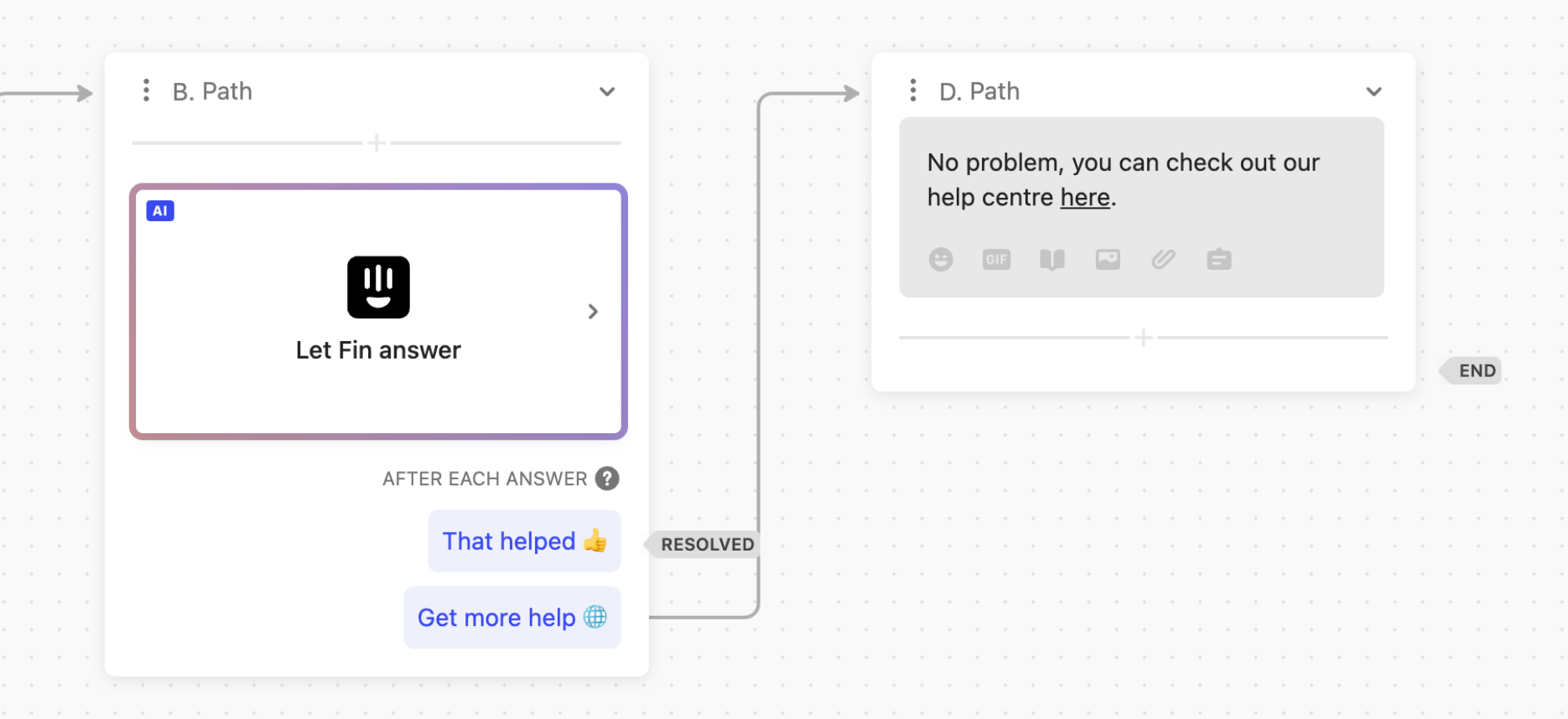Open B. Path options kebab menu

[x=146, y=91]
